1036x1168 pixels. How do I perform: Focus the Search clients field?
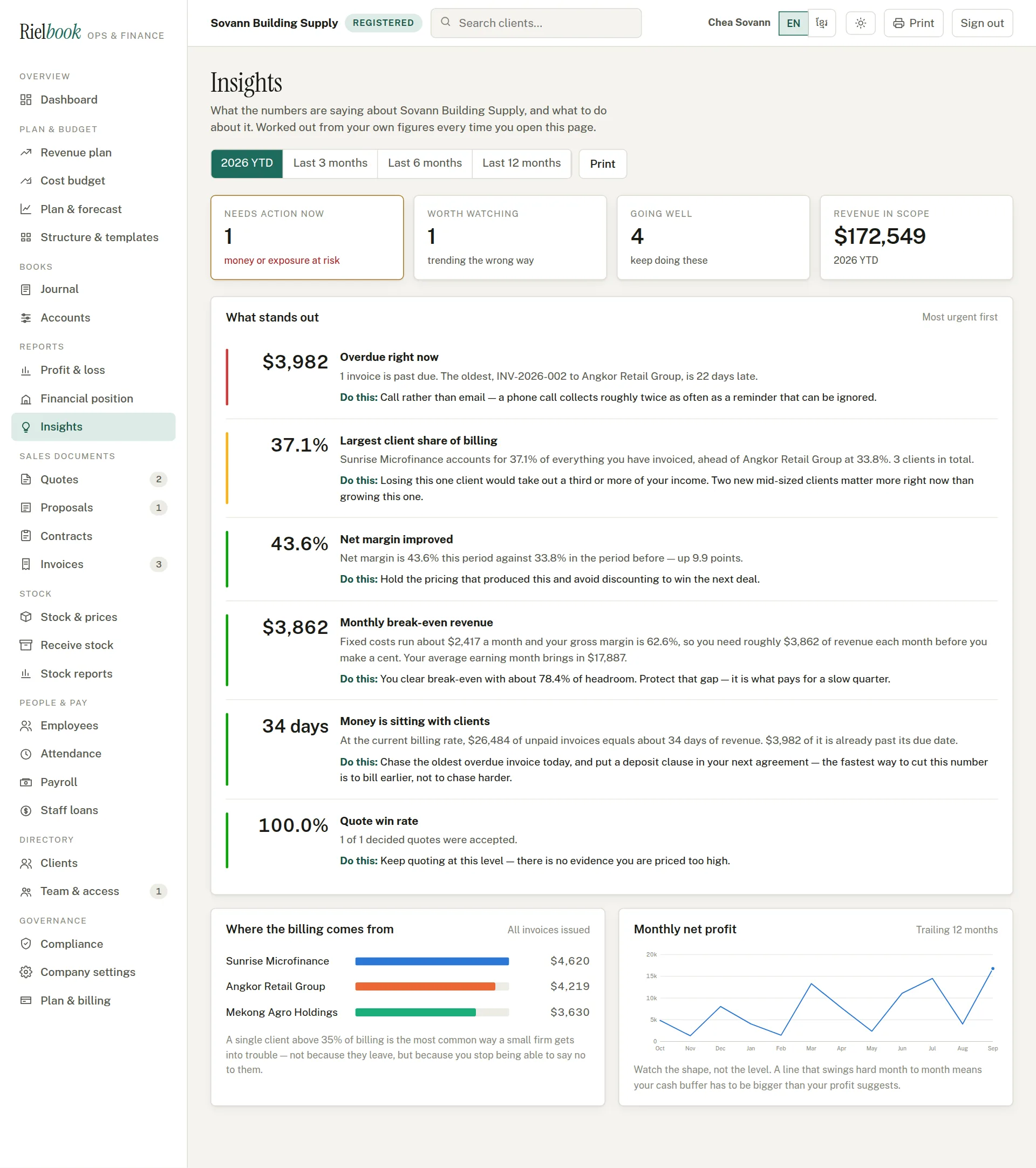point(535,23)
